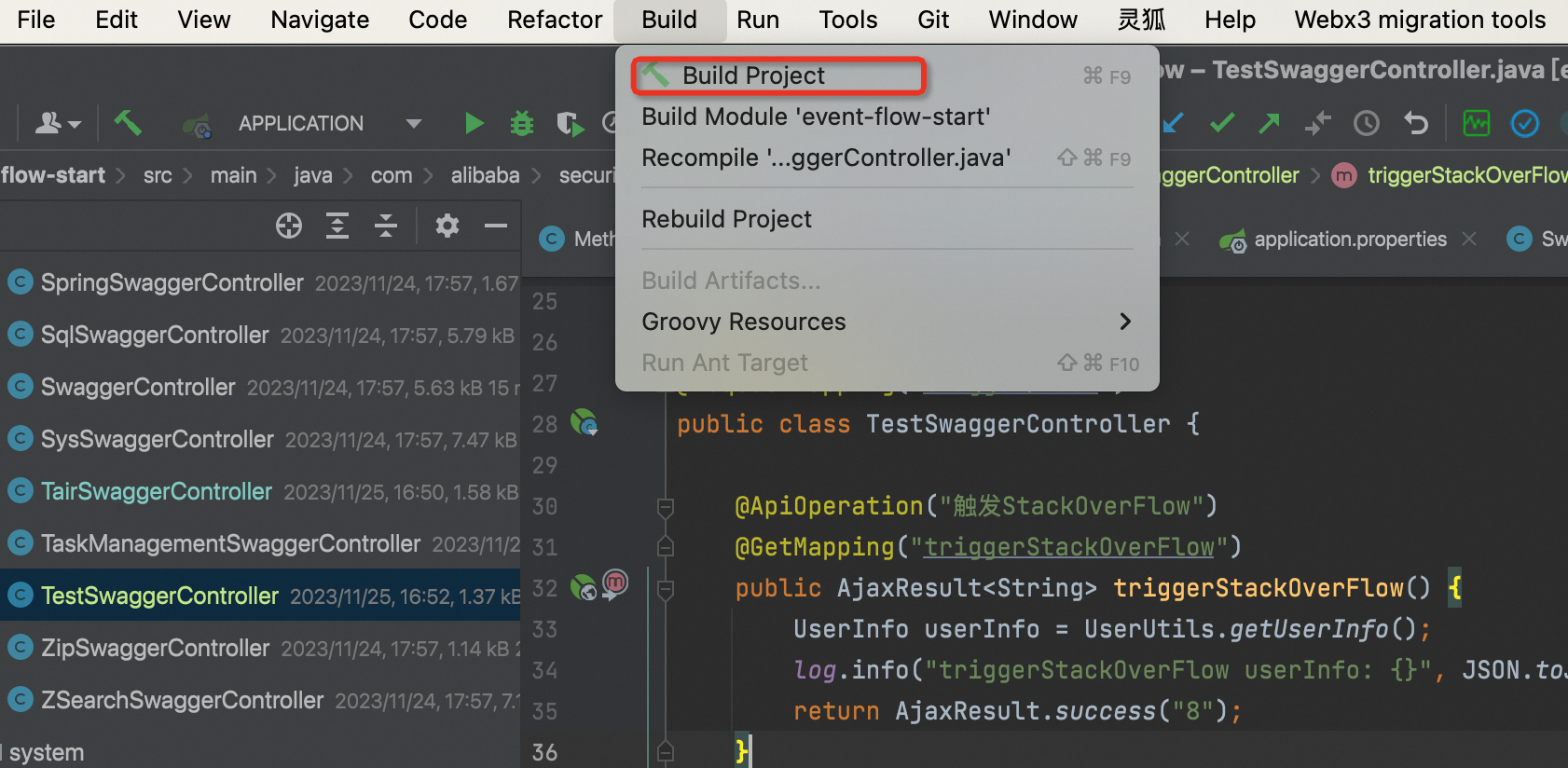Locate opened file with the crosshair icon
Screen dimensions: 1568x768
pyautogui.click(x=289, y=226)
